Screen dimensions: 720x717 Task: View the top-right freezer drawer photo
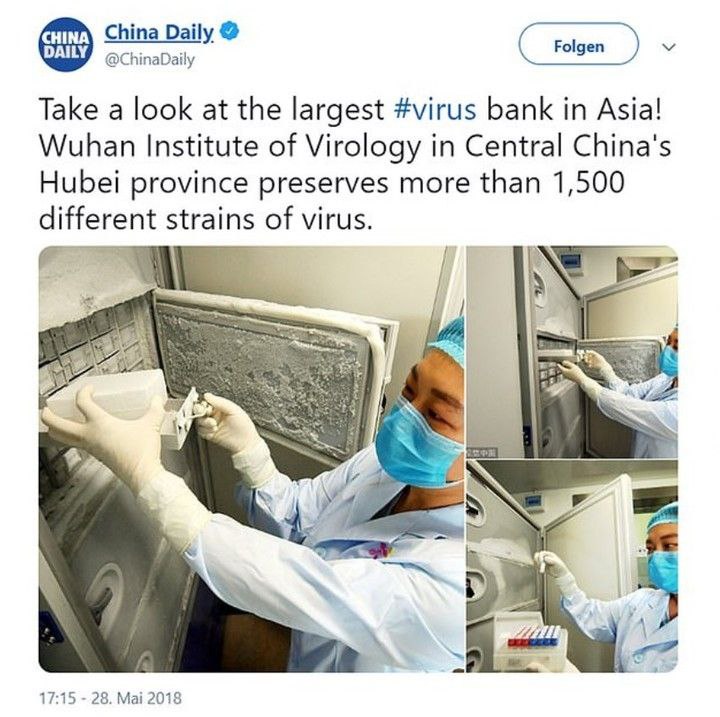click(572, 352)
